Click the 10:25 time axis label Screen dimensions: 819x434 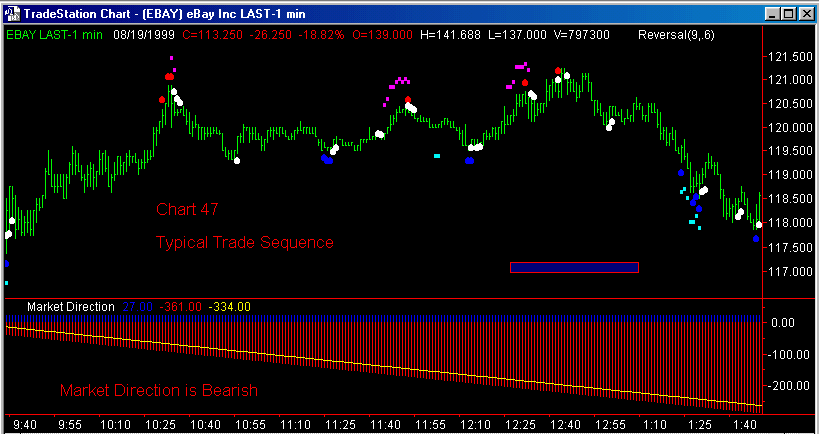pos(158,425)
